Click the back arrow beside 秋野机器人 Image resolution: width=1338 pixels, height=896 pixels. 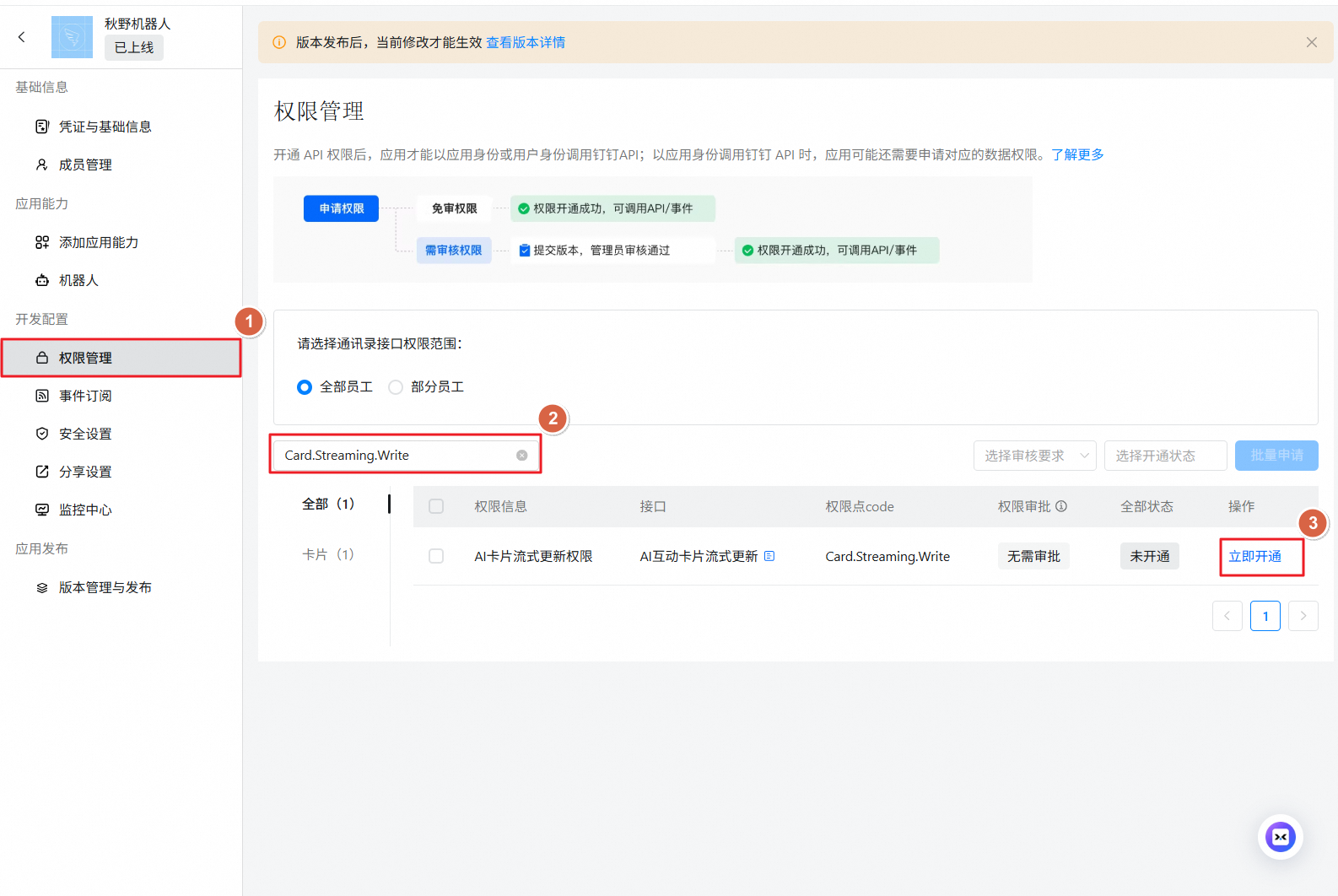[x=22, y=36]
